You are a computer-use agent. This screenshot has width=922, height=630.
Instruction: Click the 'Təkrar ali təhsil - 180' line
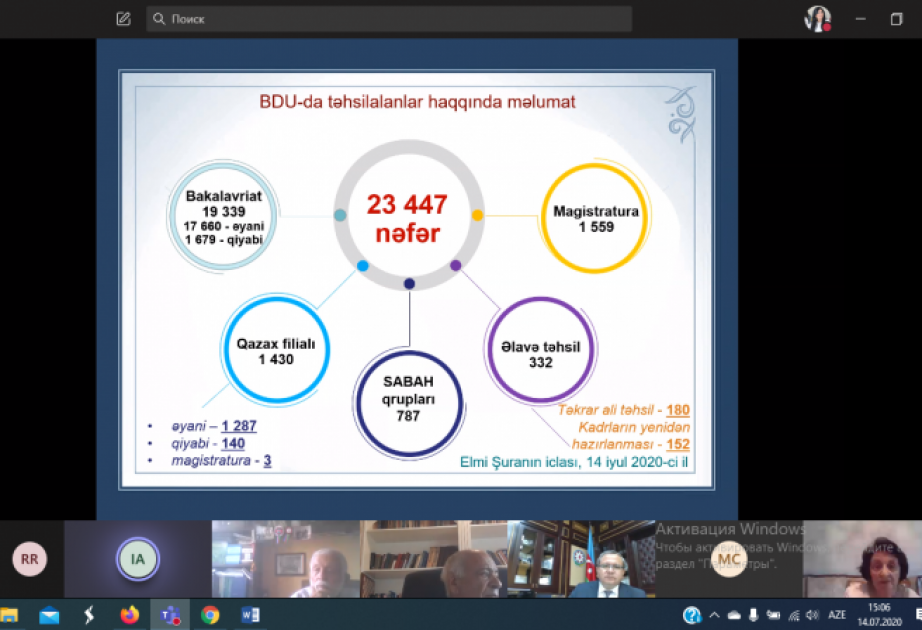pos(623,410)
